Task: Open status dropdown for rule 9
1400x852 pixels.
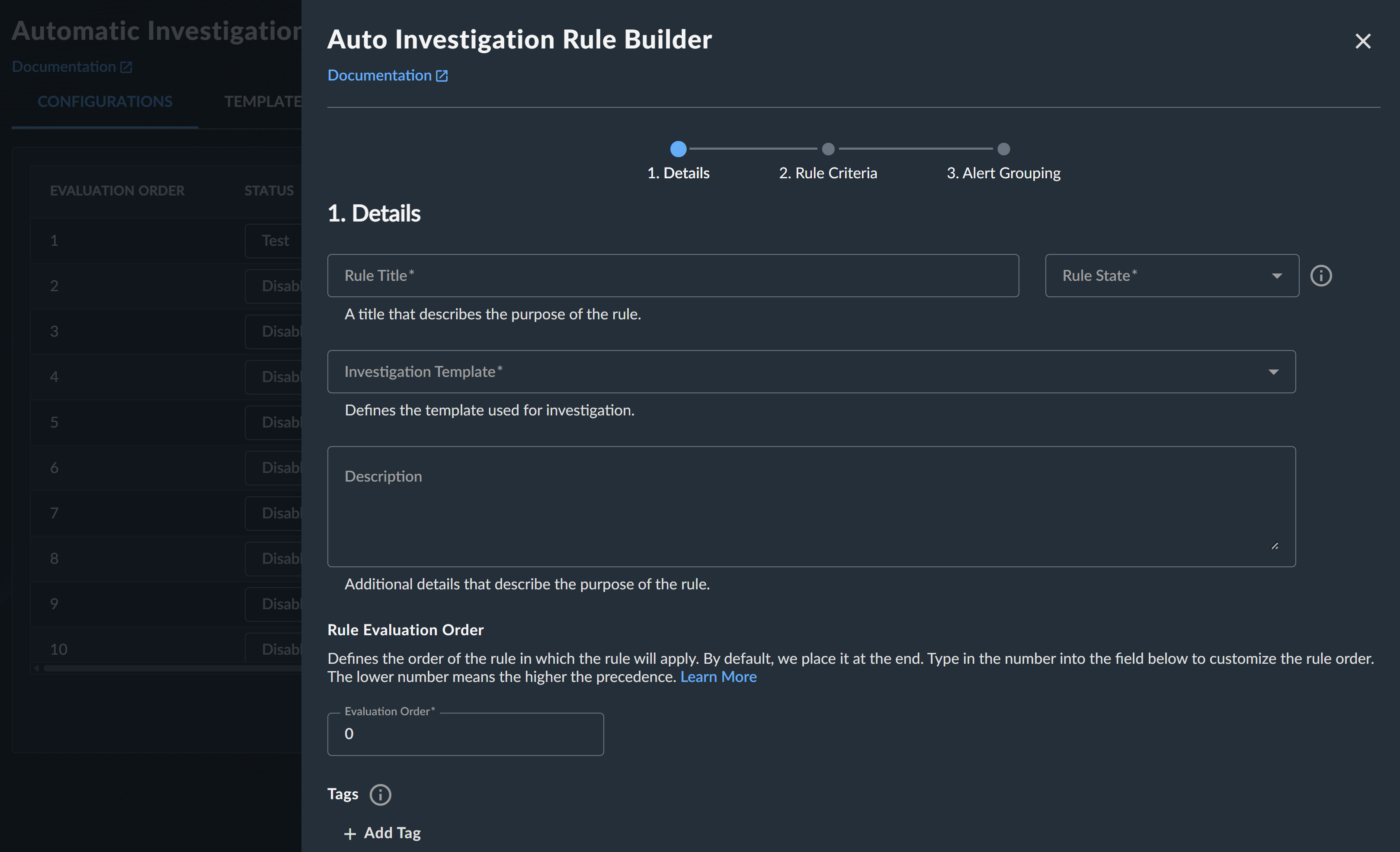Action: (273, 604)
